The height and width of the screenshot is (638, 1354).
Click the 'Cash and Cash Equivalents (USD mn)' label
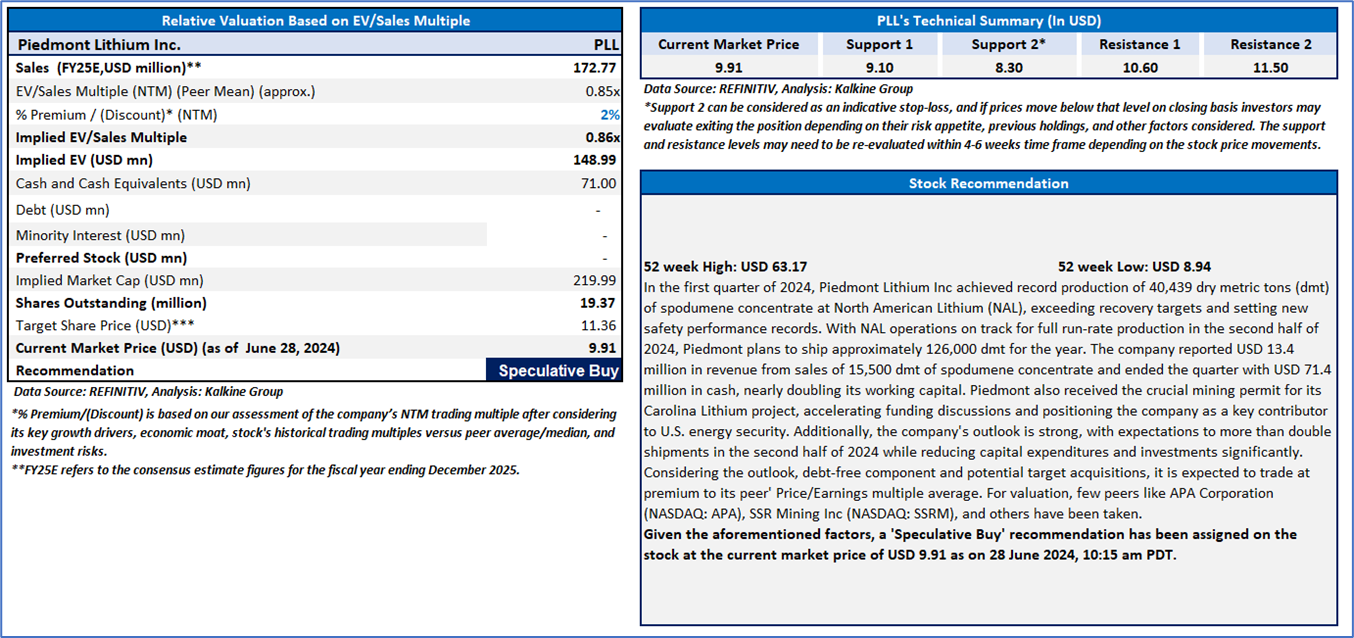point(133,184)
